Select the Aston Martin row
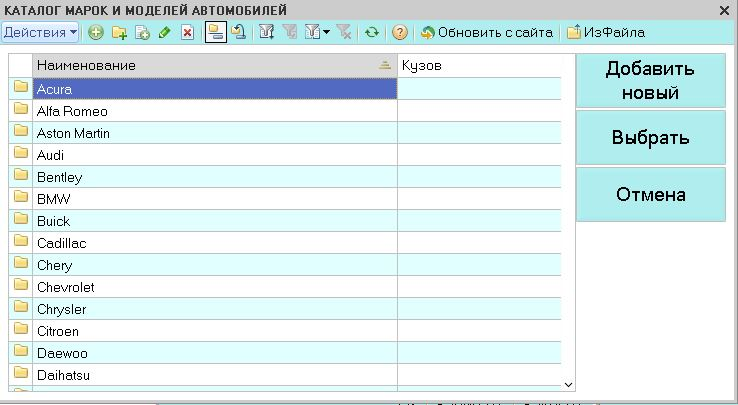This screenshot has width=738, height=405. point(285,133)
